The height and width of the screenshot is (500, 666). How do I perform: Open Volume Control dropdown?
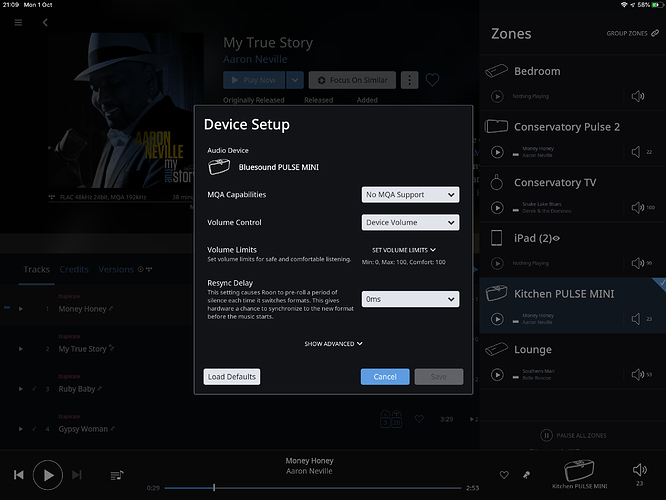click(410, 222)
